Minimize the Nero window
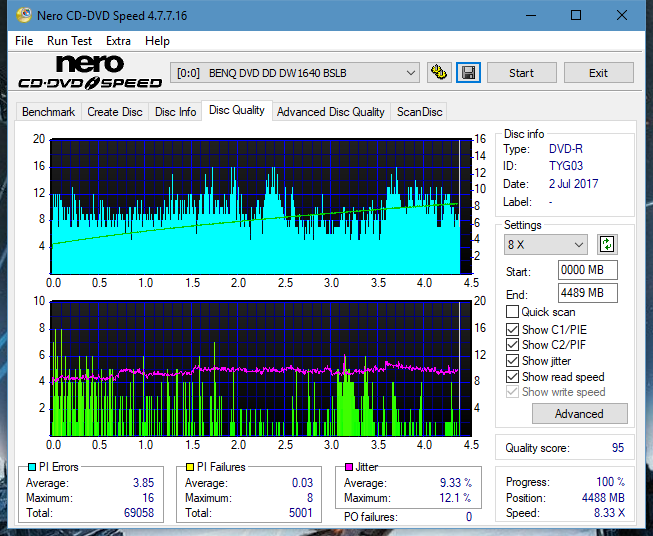This screenshot has height=536, width=653. pyautogui.click(x=531, y=15)
